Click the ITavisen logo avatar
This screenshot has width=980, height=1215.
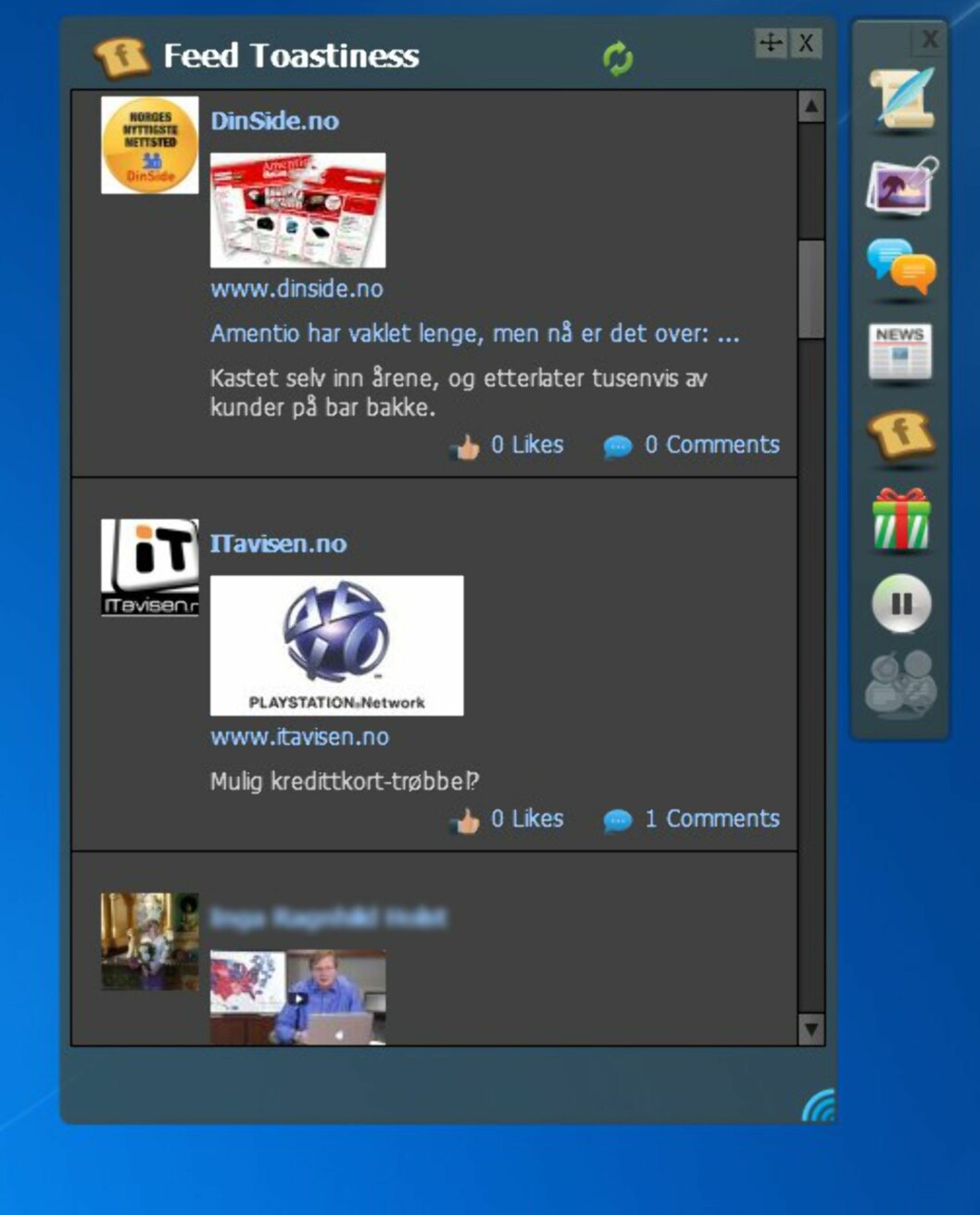click(x=150, y=568)
